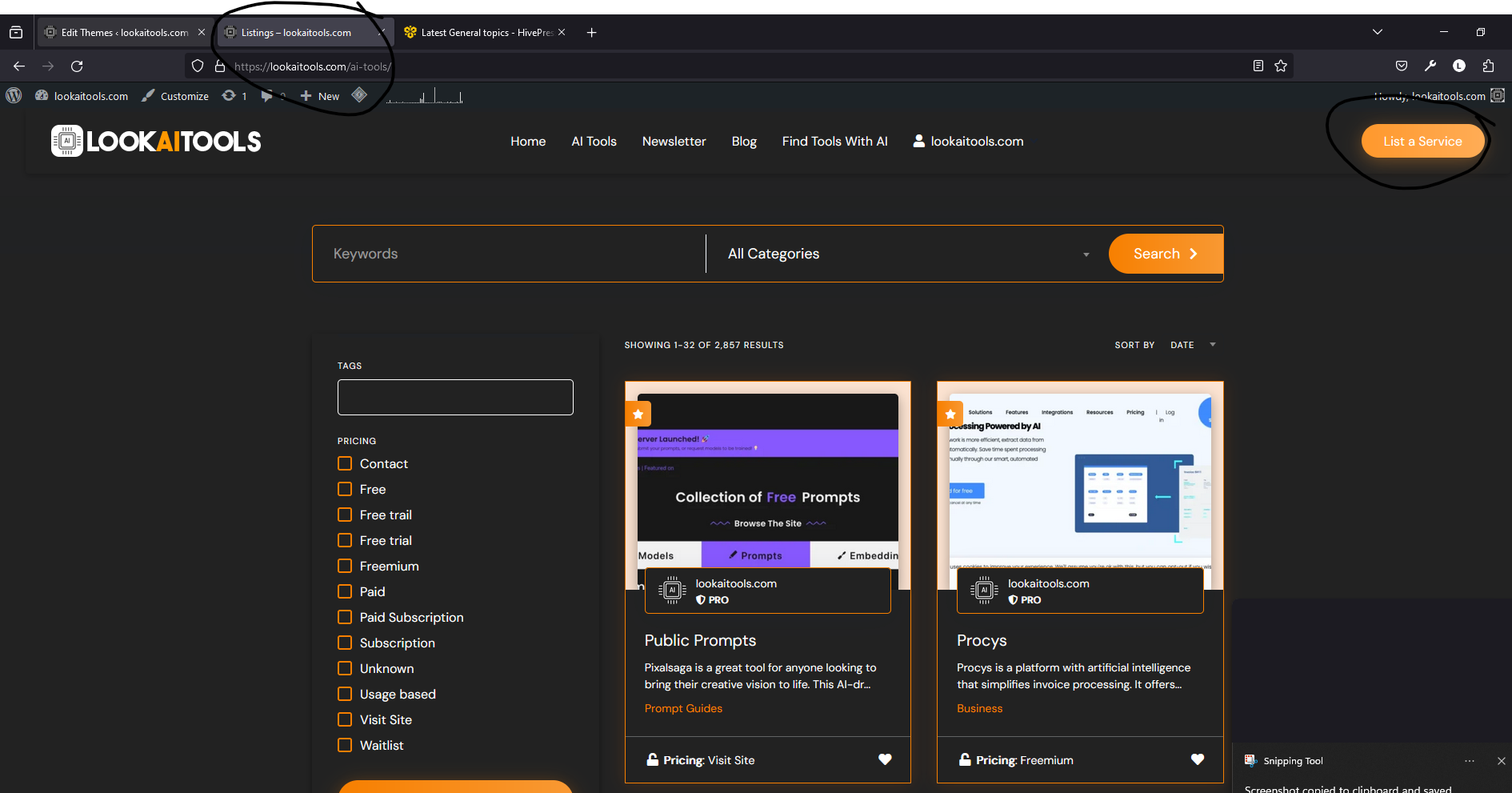Switch to the HivePress General topics tab

pyautogui.click(x=486, y=33)
